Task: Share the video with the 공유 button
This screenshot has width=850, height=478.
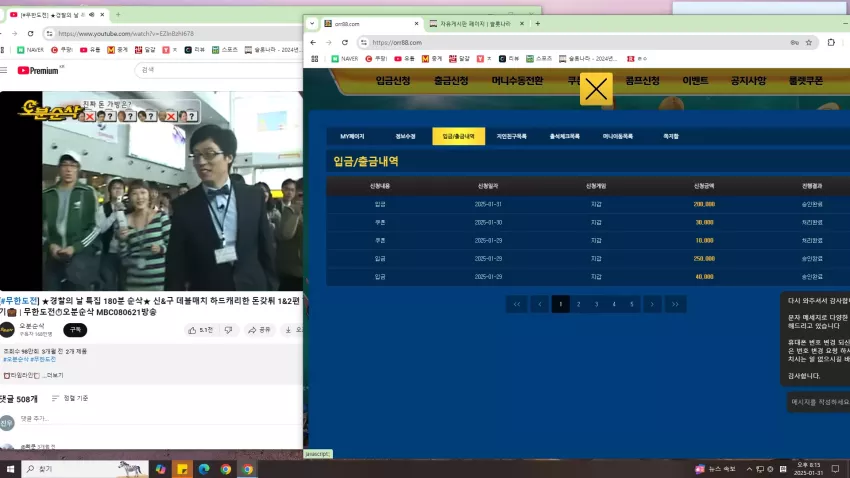Action: coord(260,330)
